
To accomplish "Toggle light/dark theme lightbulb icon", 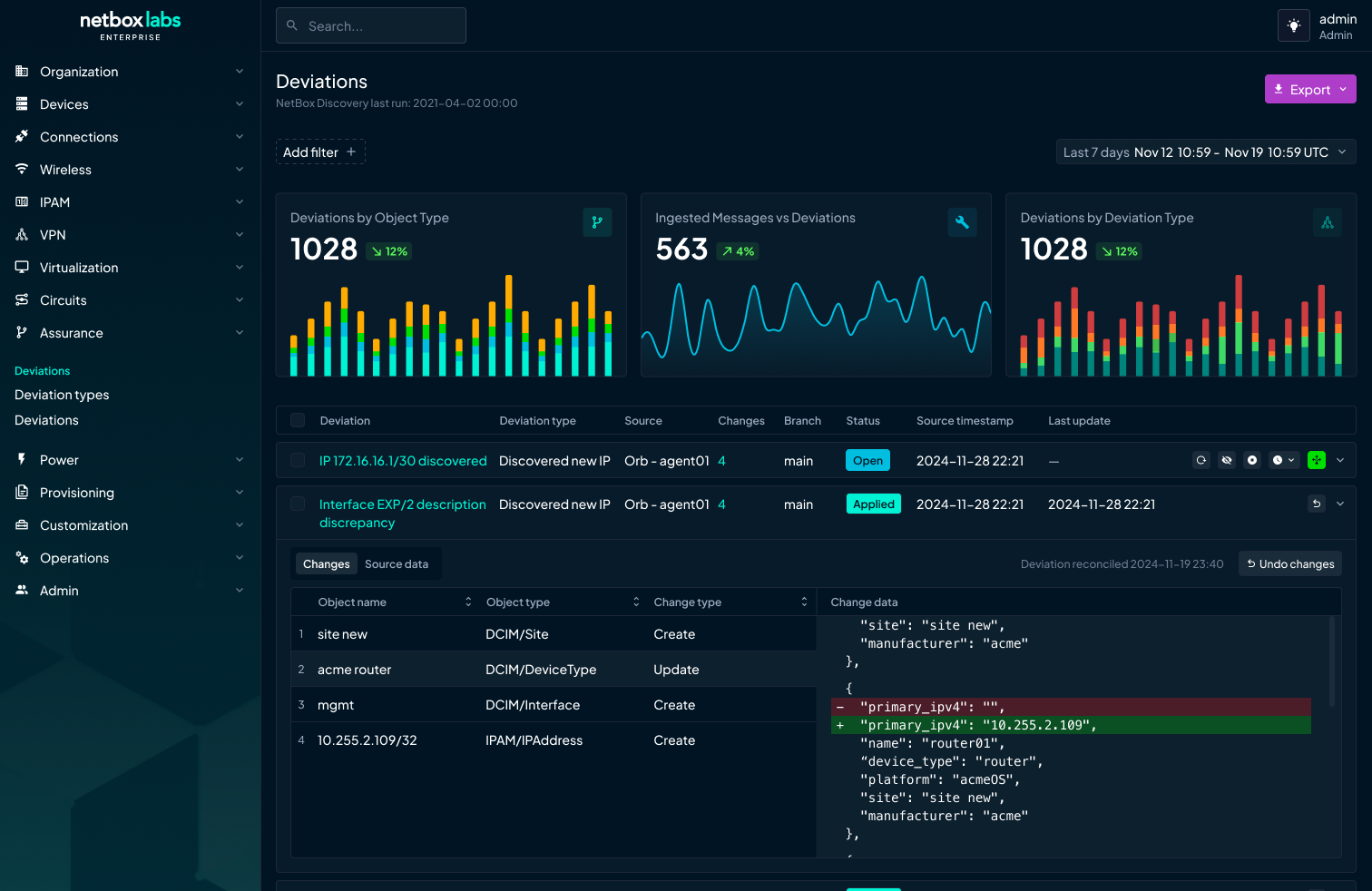I will pos(1294,25).
